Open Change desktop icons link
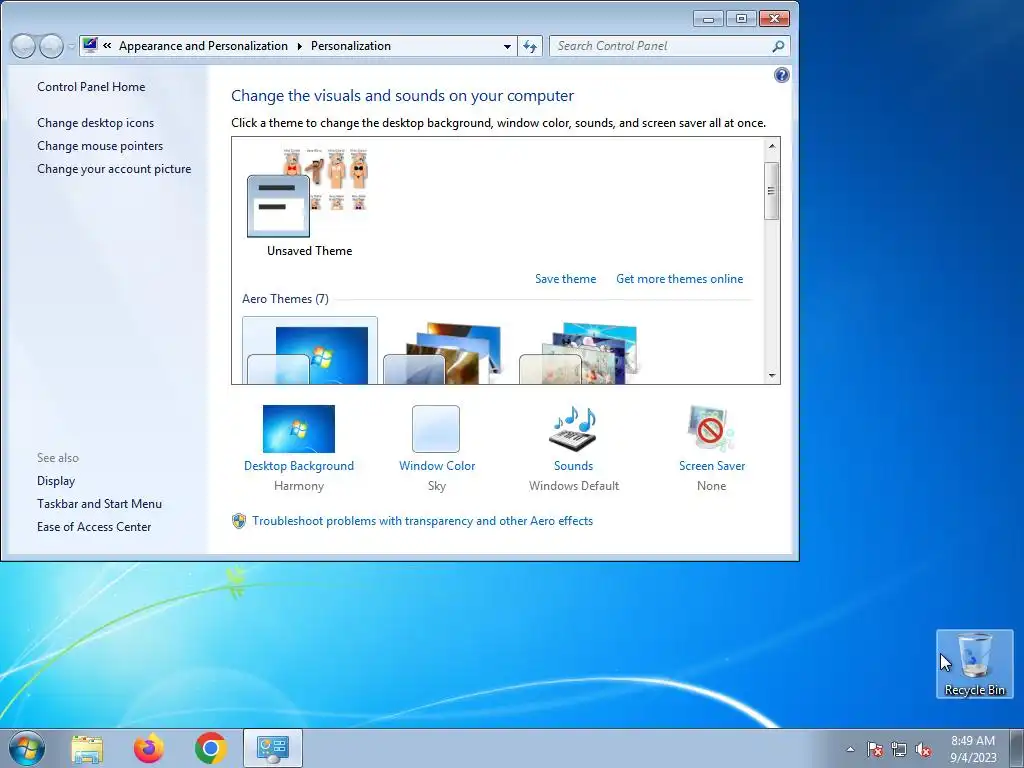This screenshot has width=1024, height=768. click(95, 123)
